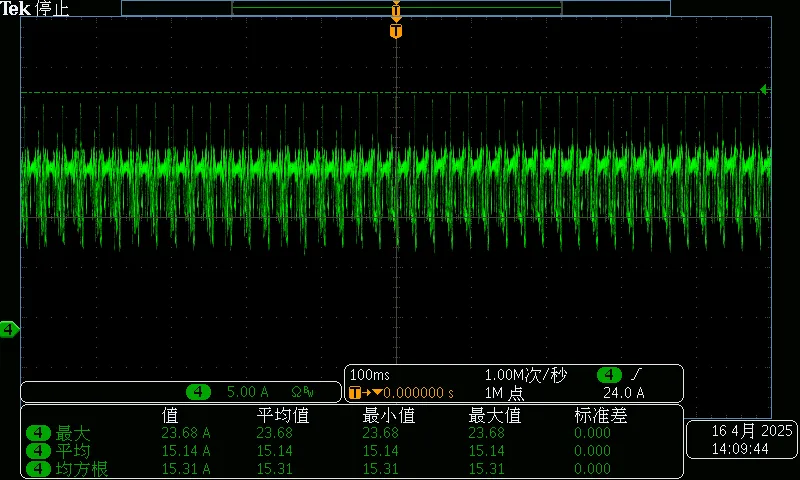Click the 最小值 column header
This screenshot has height=480, width=800.
tap(388, 415)
